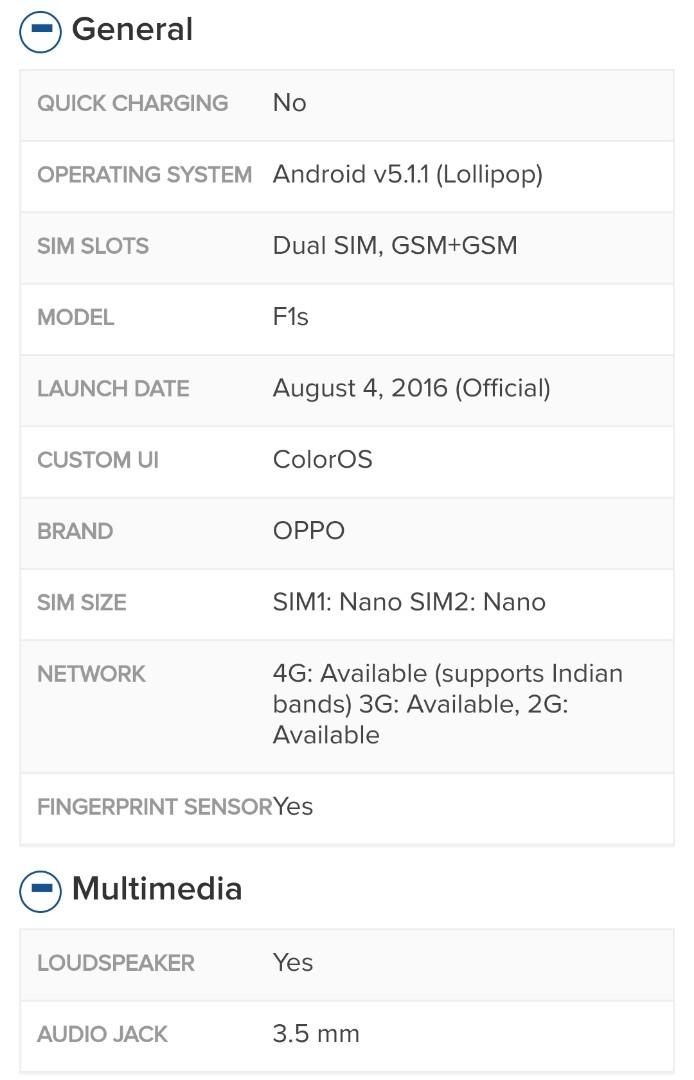This screenshot has width=694, height=1080.
Task: Click the Loudspeaker row label
Action: pos(116,963)
